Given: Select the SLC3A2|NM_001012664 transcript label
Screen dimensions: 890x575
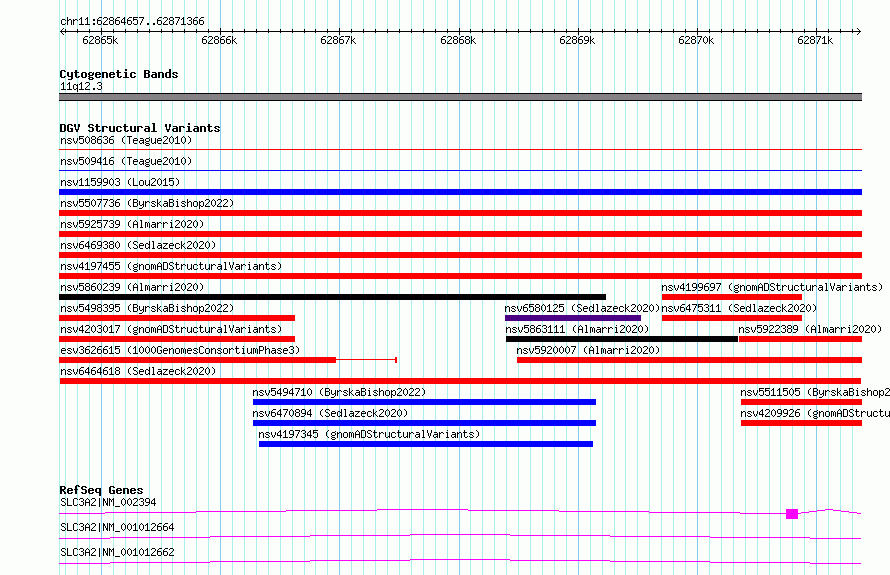Looking at the screenshot, I should 117,527.
